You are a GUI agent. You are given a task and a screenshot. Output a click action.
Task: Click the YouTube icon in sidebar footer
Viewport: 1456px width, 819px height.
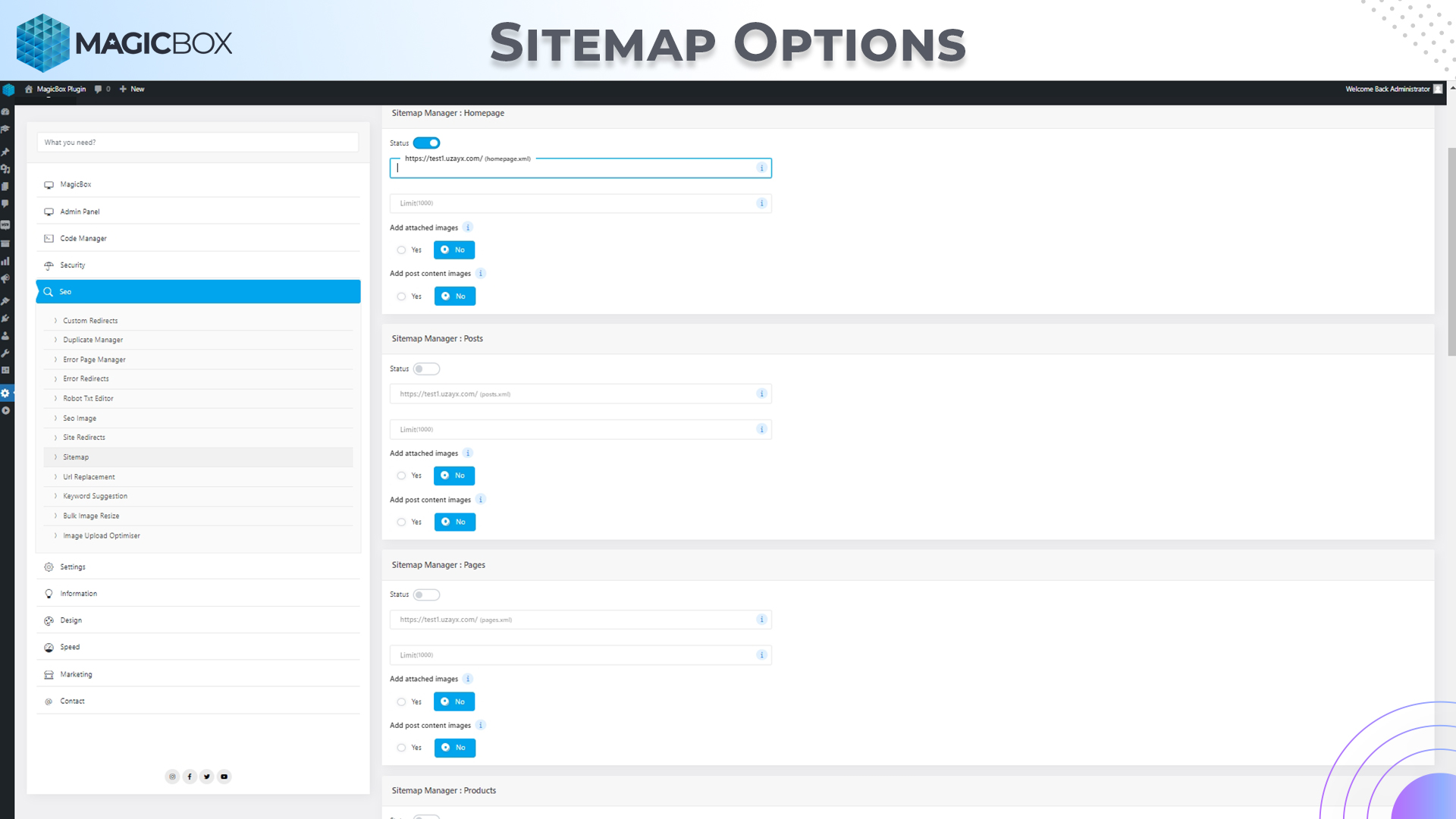224,777
